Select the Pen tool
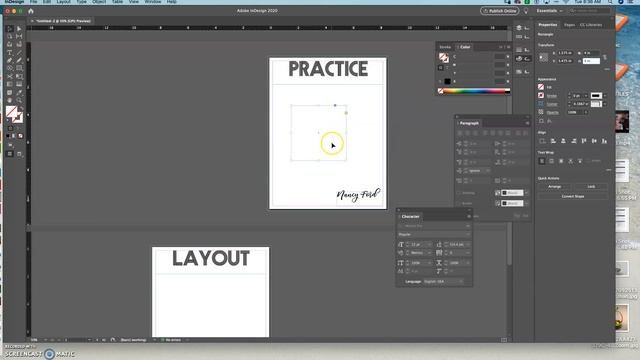The height and width of the screenshot is (360, 640). pyautogui.click(x=10, y=60)
